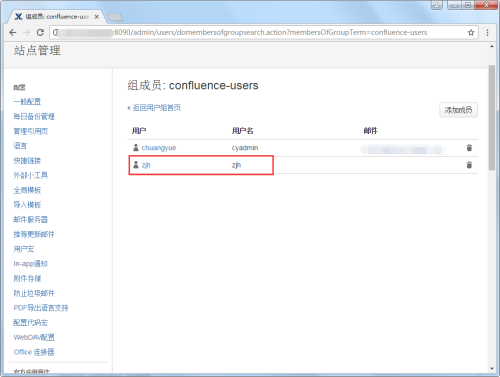Image resolution: width=500 pixels, height=377 pixels.
Task: Click the Confluence favicon on the tab
Action: 19,17
